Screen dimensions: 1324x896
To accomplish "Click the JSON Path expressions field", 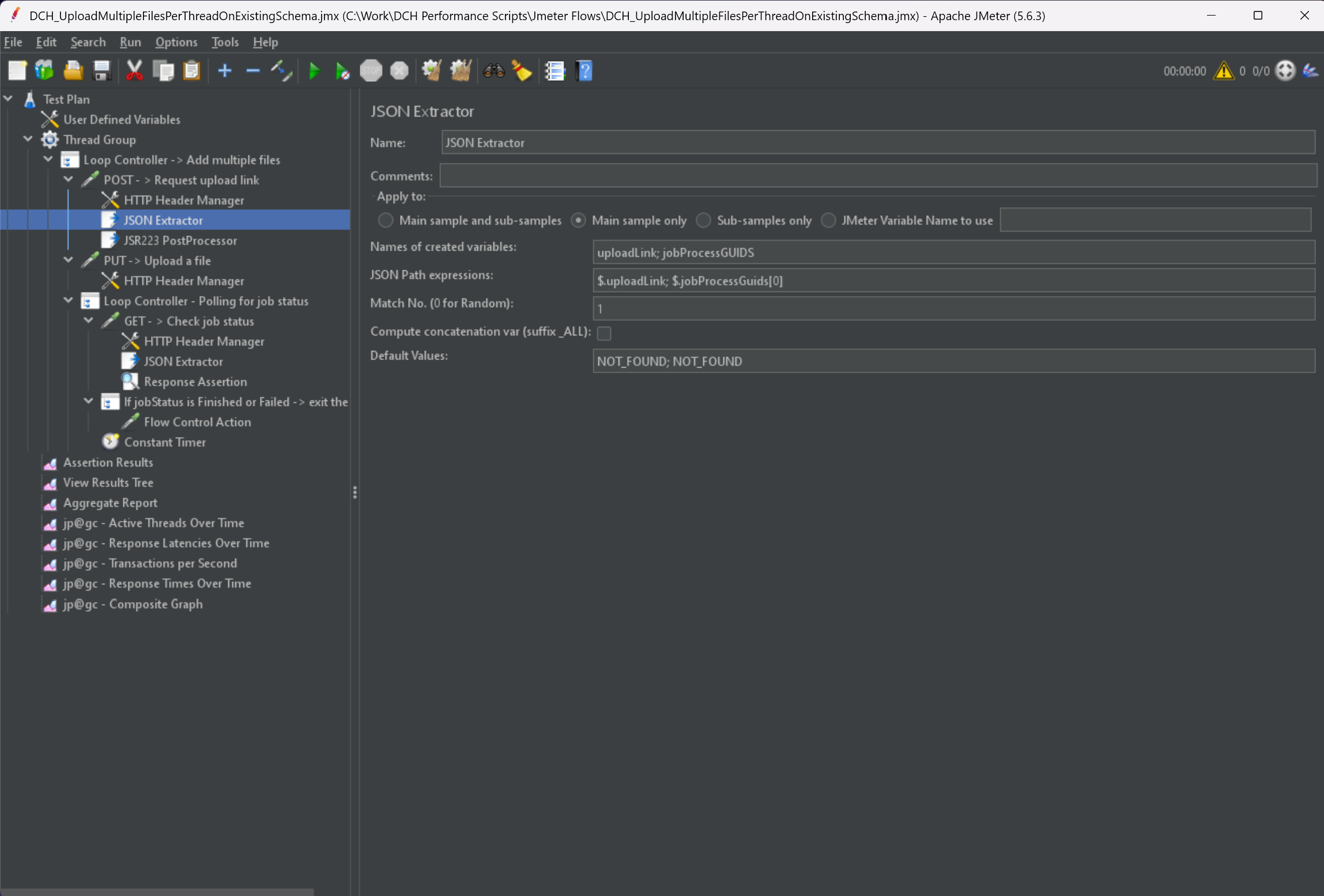I will (953, 281).
